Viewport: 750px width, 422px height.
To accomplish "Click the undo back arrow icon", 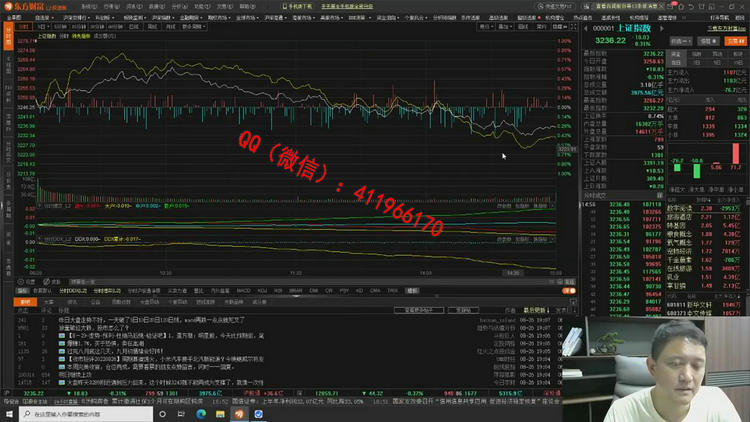I will [692, 7].
